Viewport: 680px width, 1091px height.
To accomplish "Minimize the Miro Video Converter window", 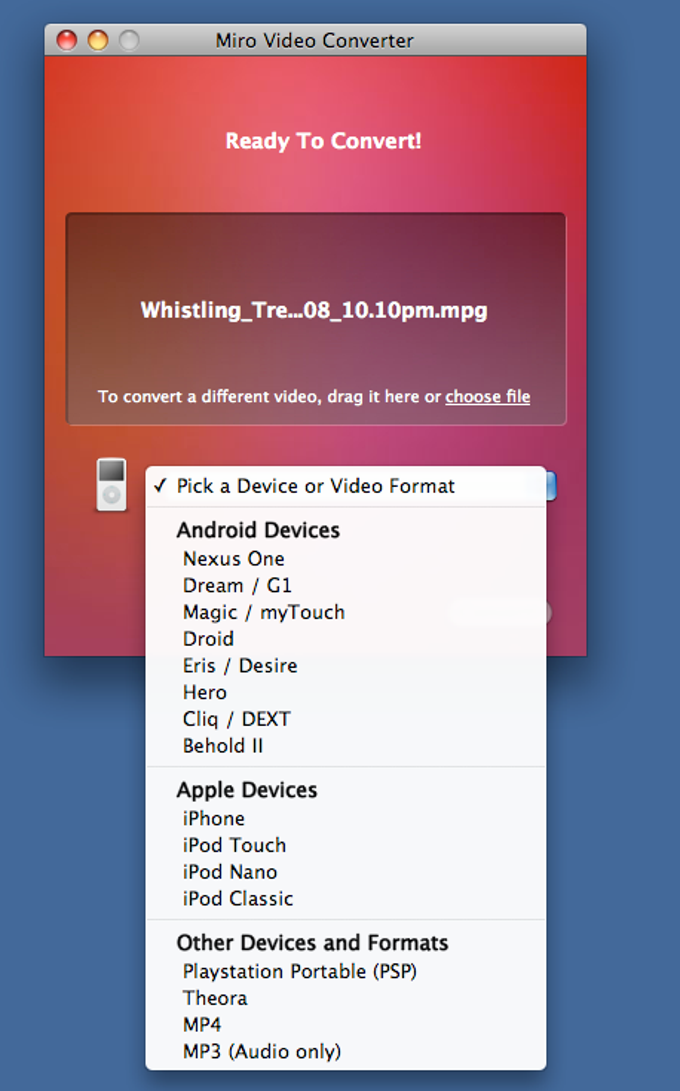I will 98,40.
